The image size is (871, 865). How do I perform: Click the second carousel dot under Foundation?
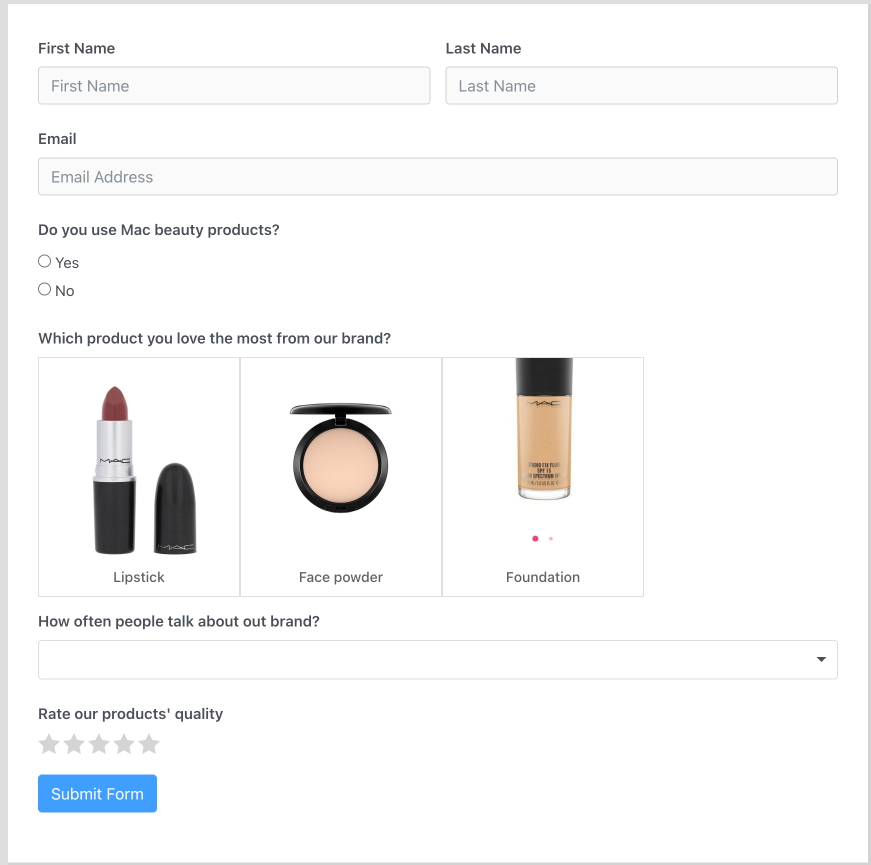tap(550, 538)
